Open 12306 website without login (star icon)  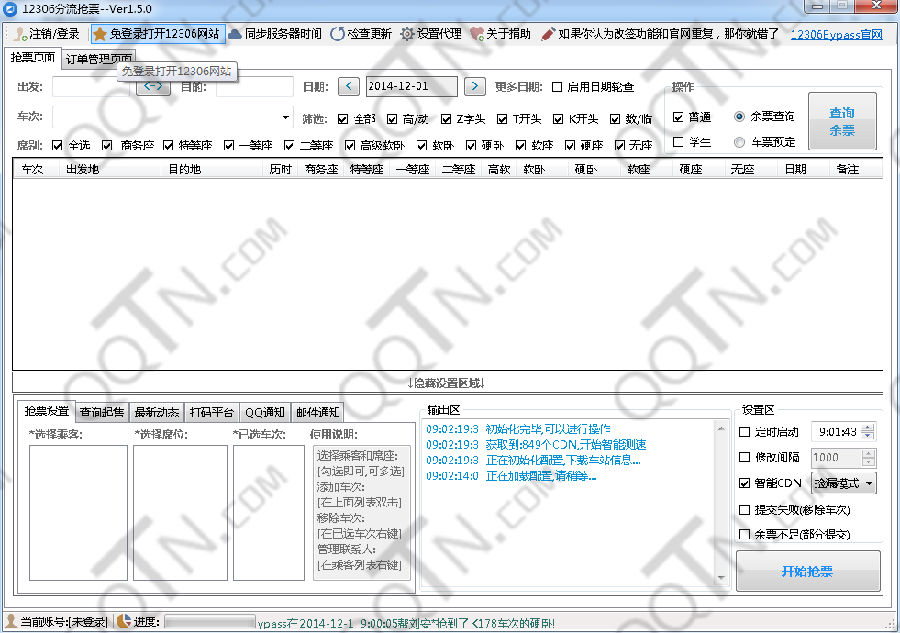[x=100, y=34]
